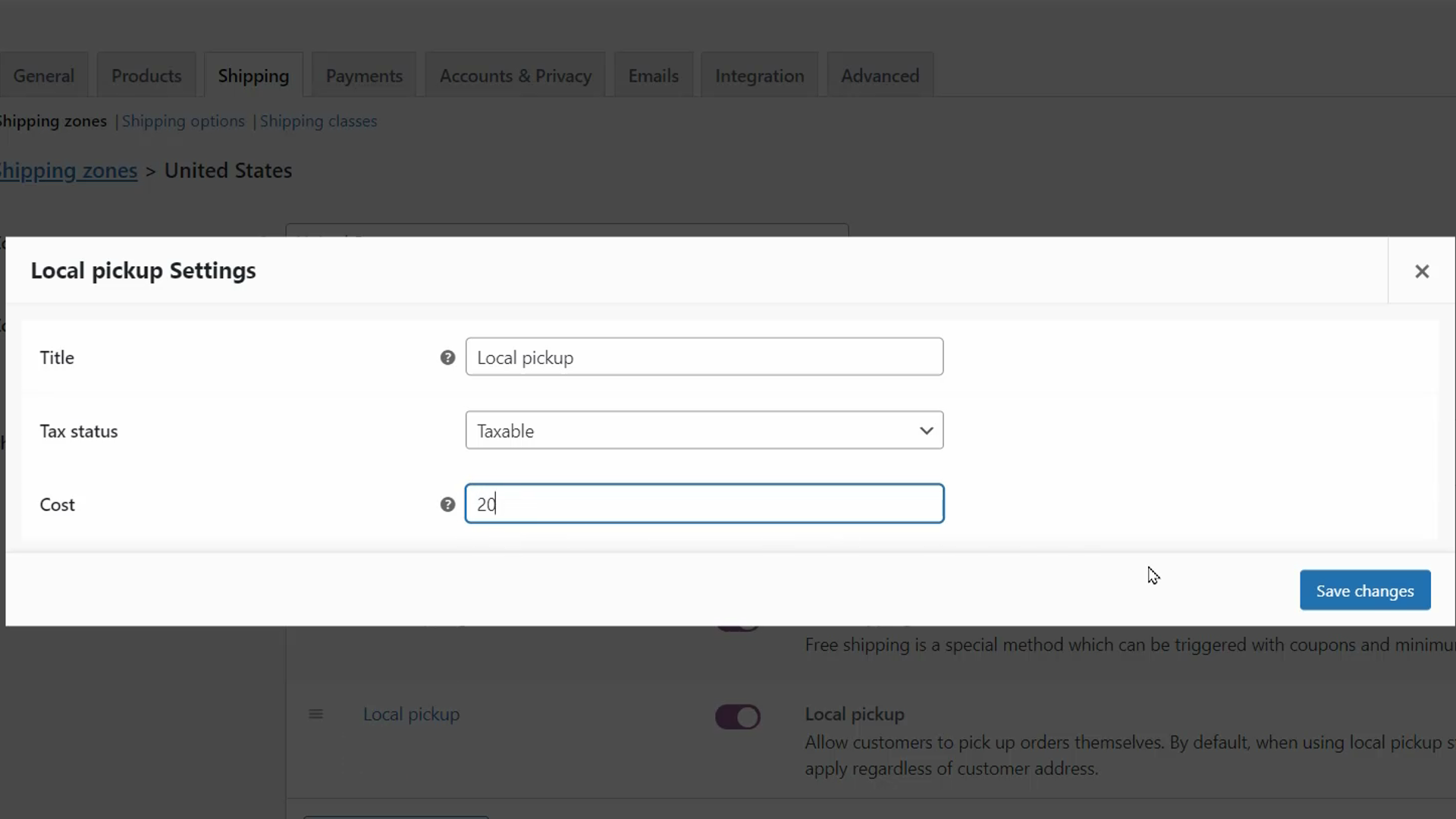This screenshot has height=819, width=1456.
Task: Select the Shipping tab
Action: pyautogui.click(x=253, y=76)
